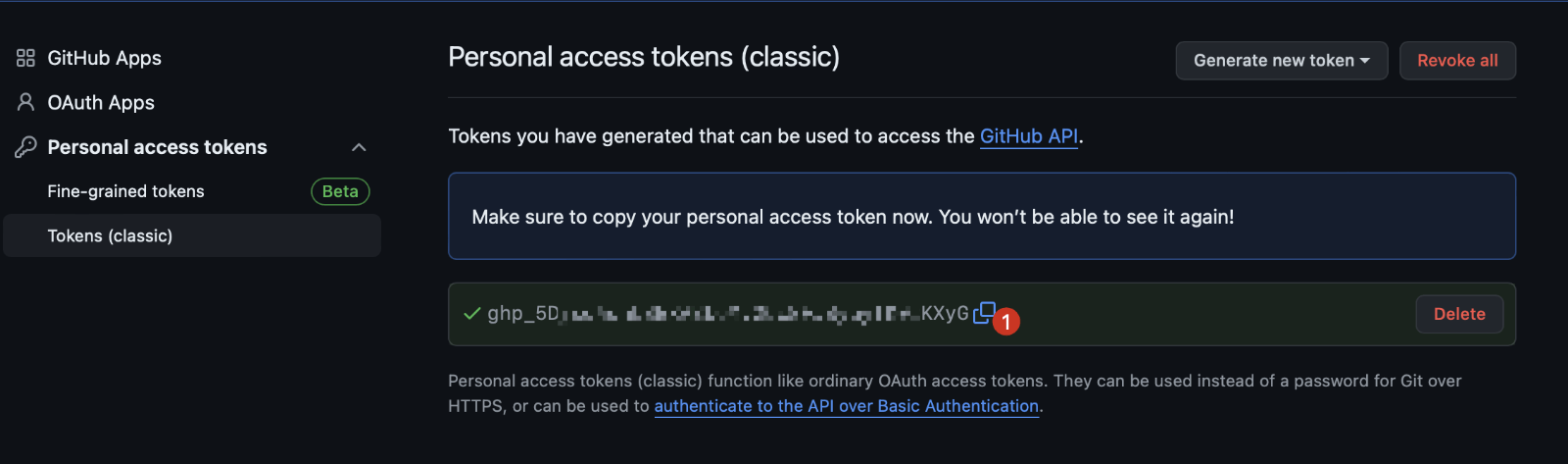Click the Personal access tokens sidebar label
Image resolution: width=1568 pixels, height=464 pixels.
157,147
